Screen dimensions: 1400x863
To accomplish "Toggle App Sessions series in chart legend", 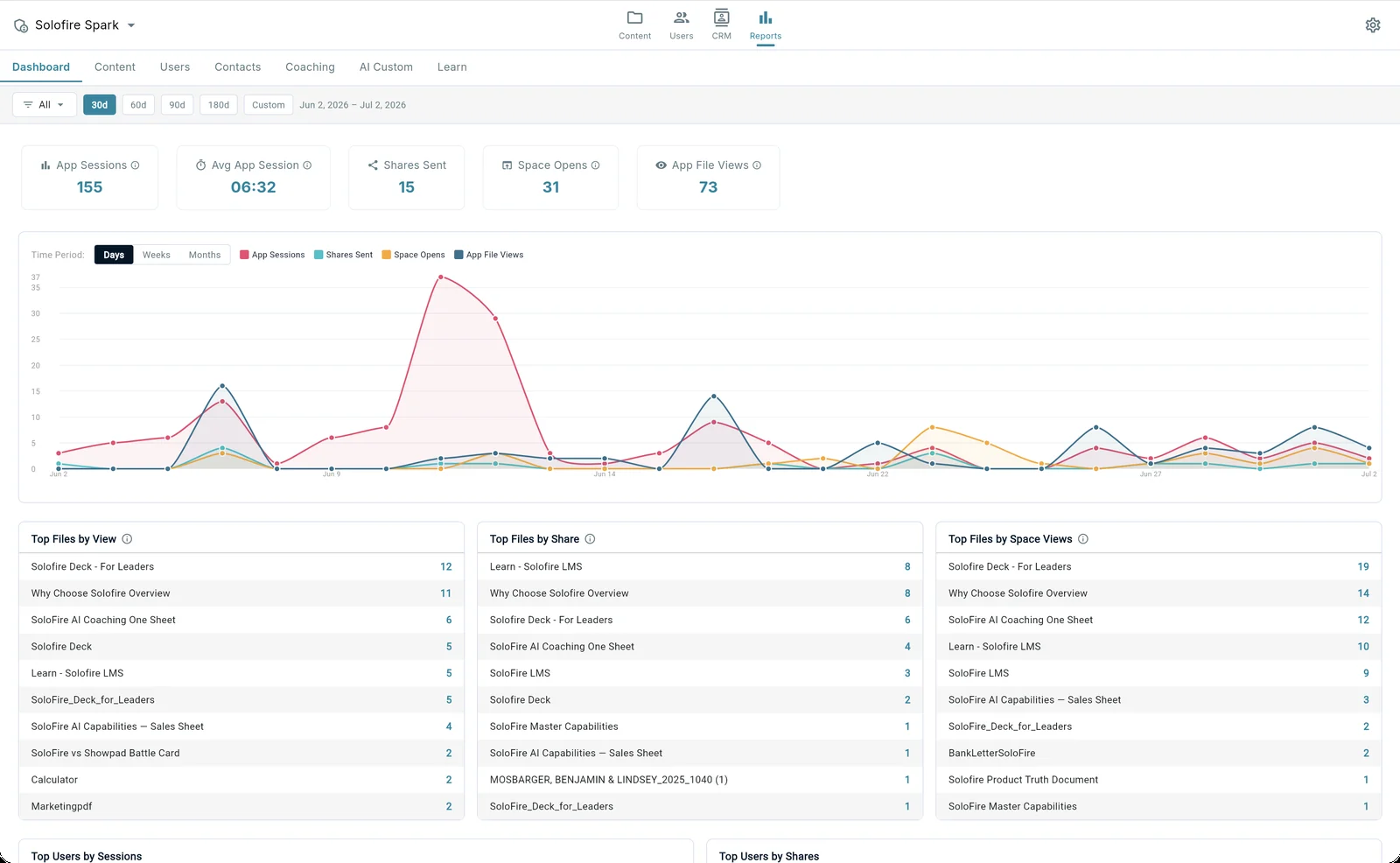I will [x=272, y=255].
